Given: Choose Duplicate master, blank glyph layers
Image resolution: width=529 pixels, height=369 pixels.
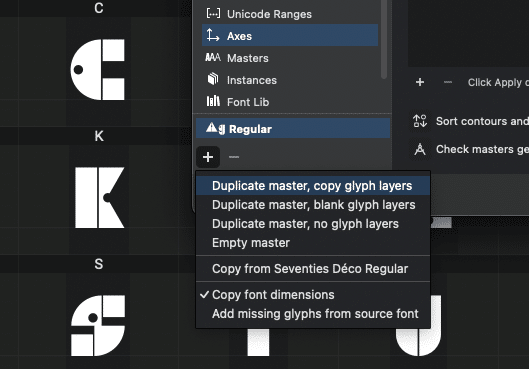Looking at the screenshot, I should 313,205.
